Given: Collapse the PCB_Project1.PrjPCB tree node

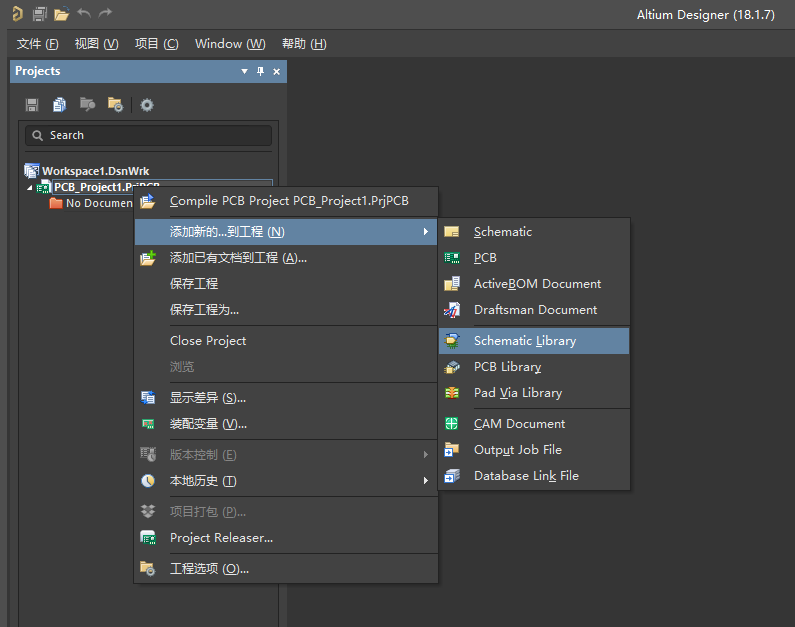Looking at the screenshot, I should (29, 188).
